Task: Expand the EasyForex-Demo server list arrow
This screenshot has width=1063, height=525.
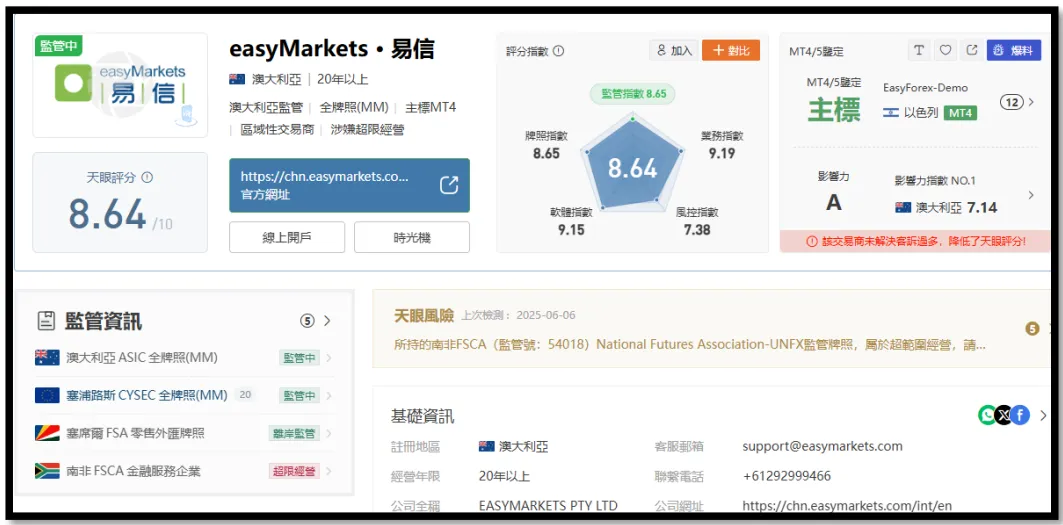Action: [1031, 102]
